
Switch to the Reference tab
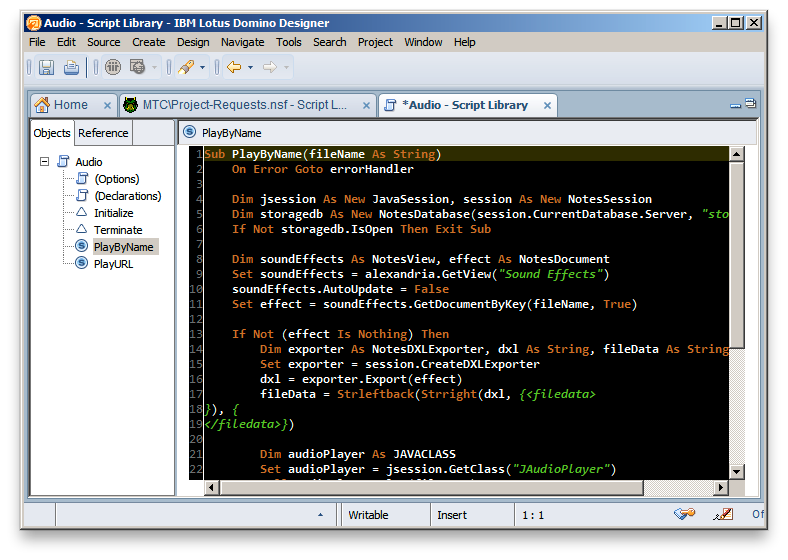[103, 133]
